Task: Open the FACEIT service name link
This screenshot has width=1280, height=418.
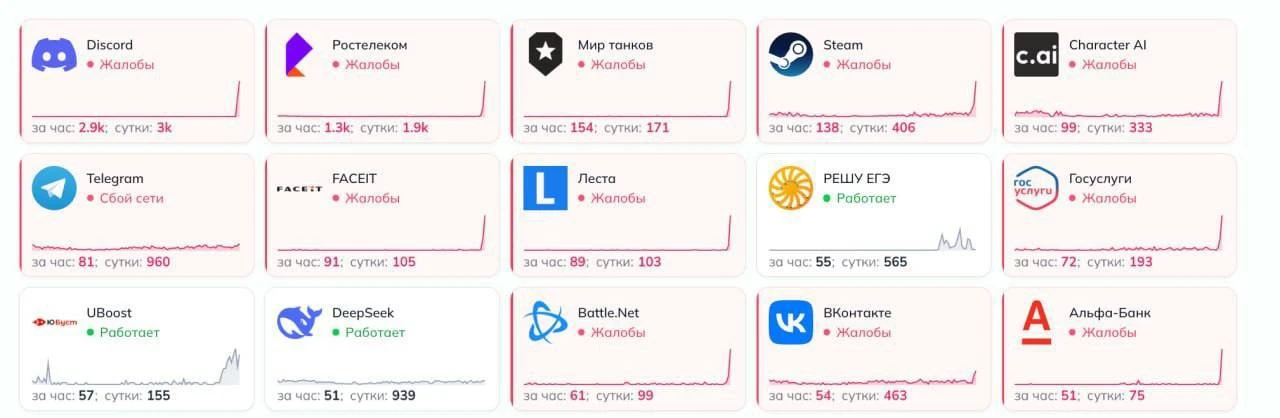Action: (354, 179)
